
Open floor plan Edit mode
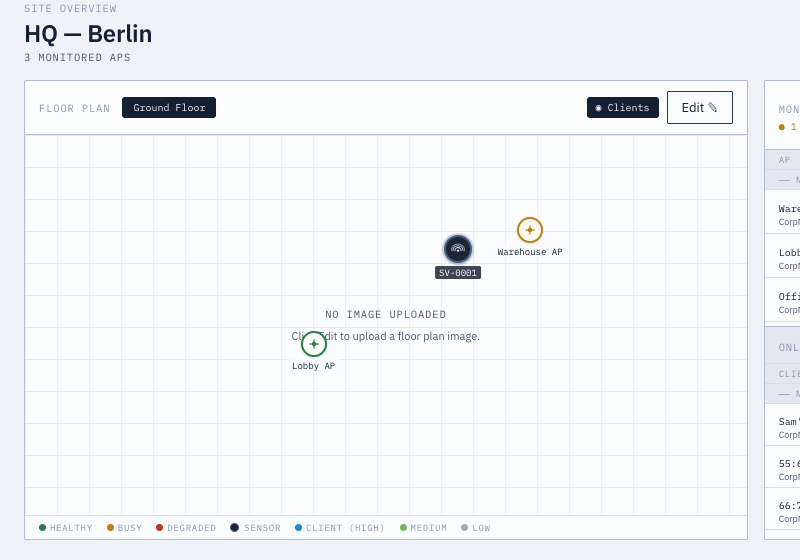[x=699, y=108]
